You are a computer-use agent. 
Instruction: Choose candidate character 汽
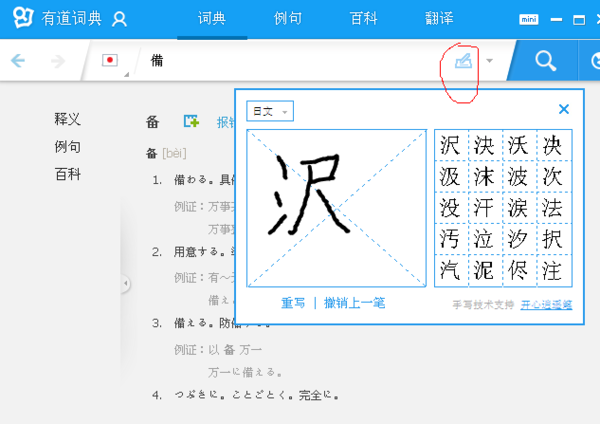click(x=450, y=271)
